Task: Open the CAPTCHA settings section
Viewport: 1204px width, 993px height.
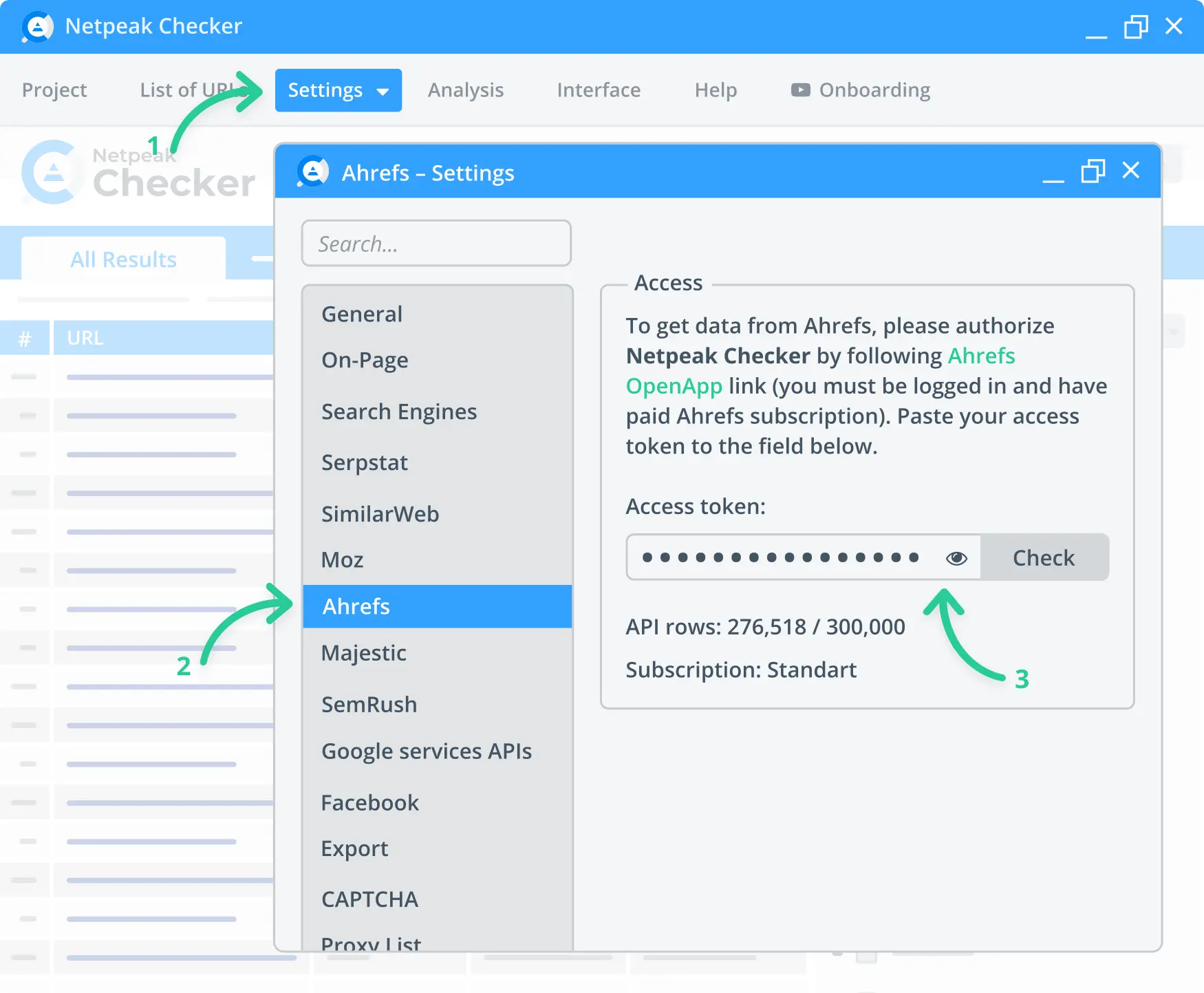Action: pyautogui.click(x=369, y=899)
